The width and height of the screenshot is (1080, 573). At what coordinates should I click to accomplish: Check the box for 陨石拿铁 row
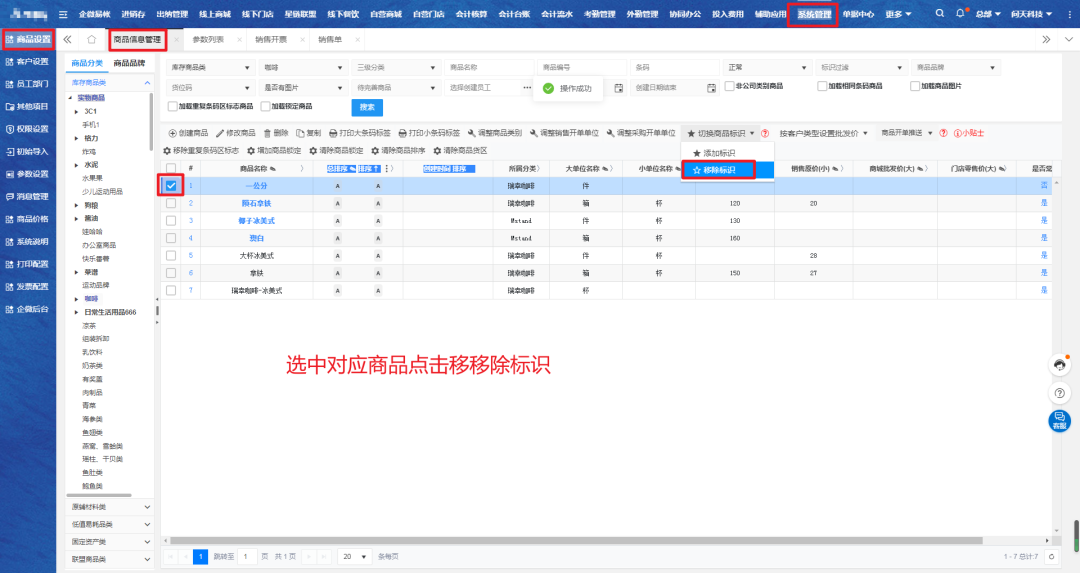[x=171, y=203]
